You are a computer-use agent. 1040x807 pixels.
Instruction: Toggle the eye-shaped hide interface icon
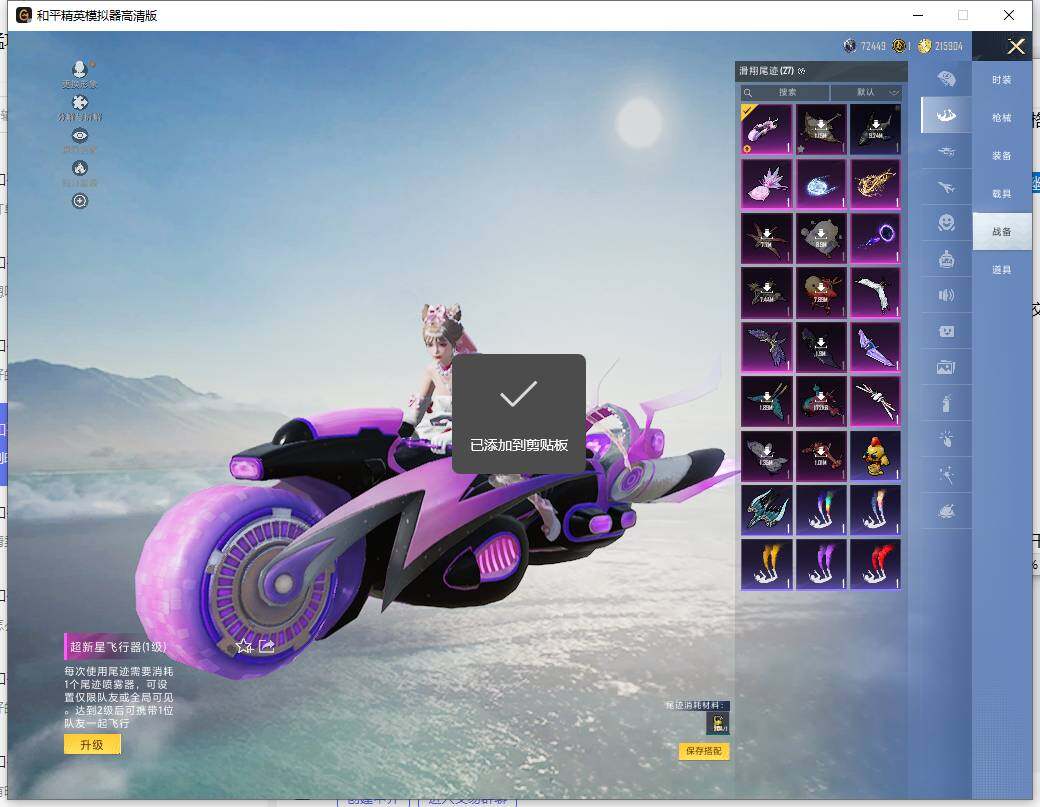coord(80,136)
